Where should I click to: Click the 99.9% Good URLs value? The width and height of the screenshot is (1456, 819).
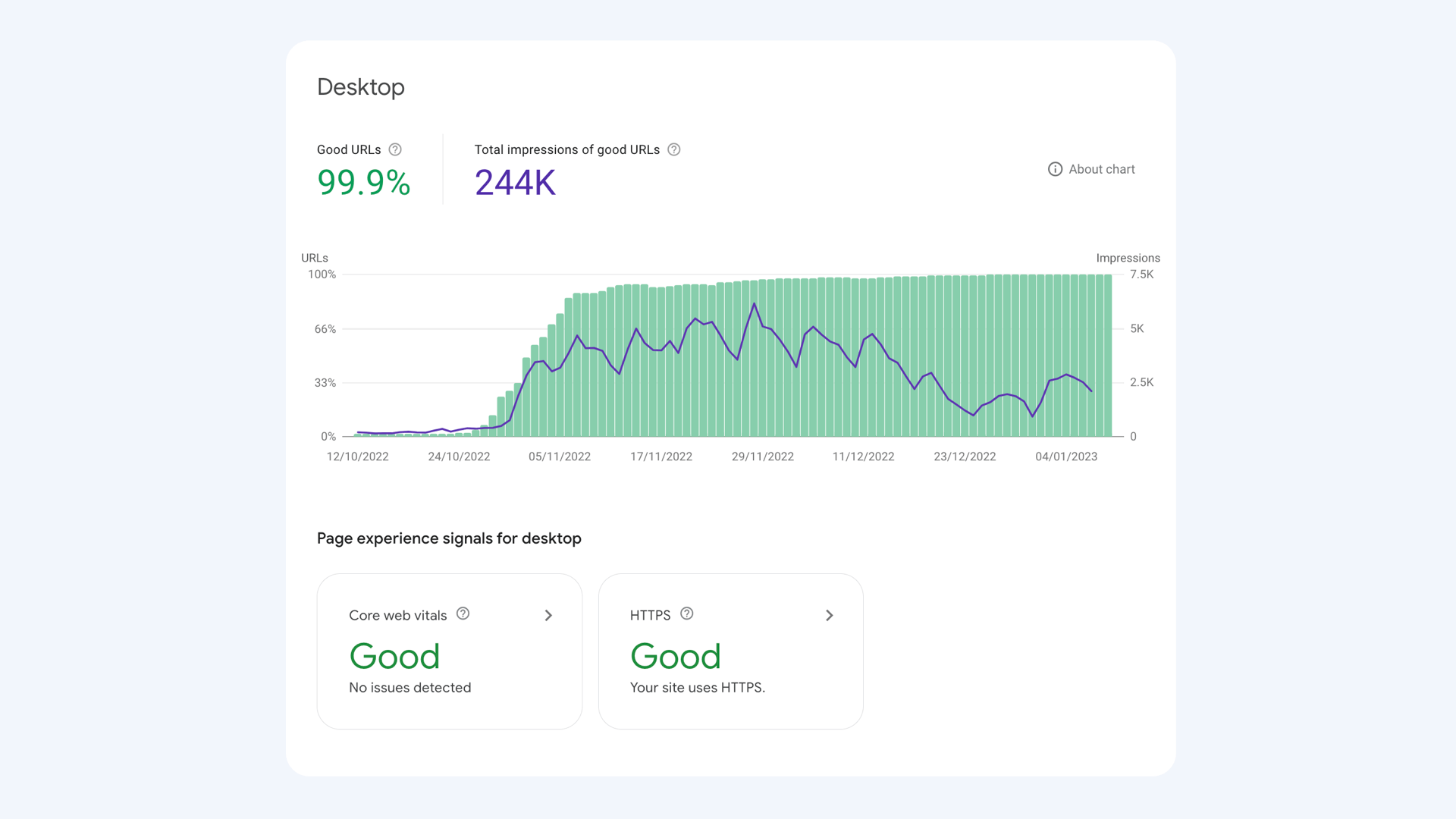[x=364, y=182]
